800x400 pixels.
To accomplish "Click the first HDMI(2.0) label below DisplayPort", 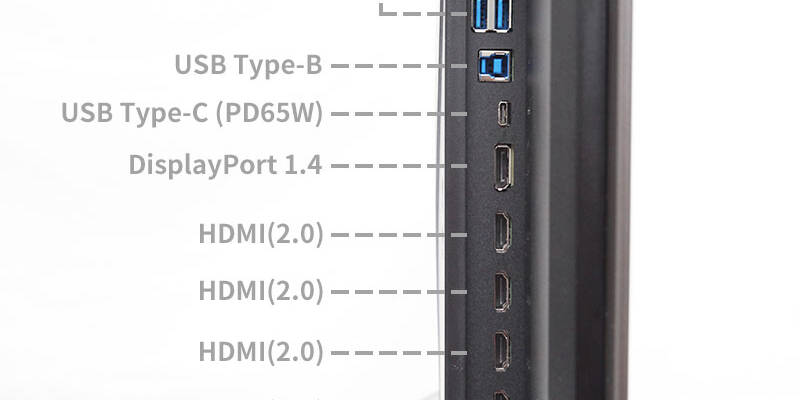I will tap(261, 234).
